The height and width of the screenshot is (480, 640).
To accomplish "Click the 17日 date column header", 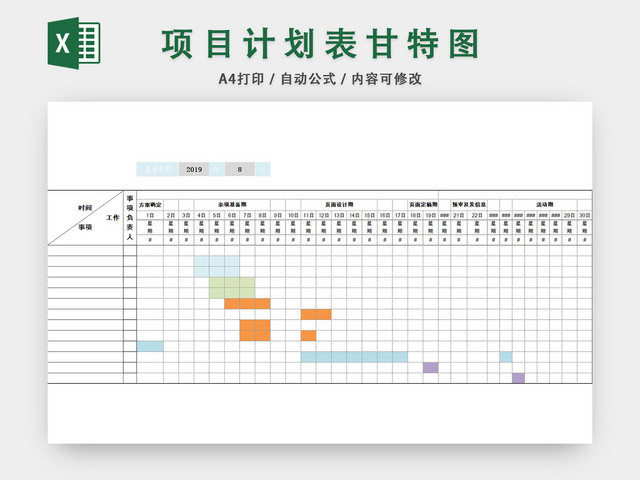I will point(400,215).
